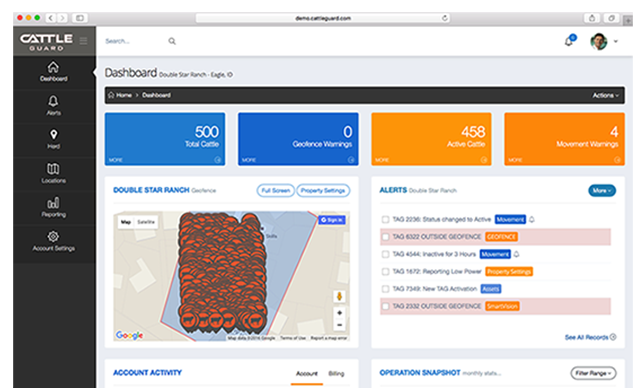Expand the Actions dropdown in the breadcrumb bar
This screenshot has height=388, width=635.
click(x=605, y=95)
